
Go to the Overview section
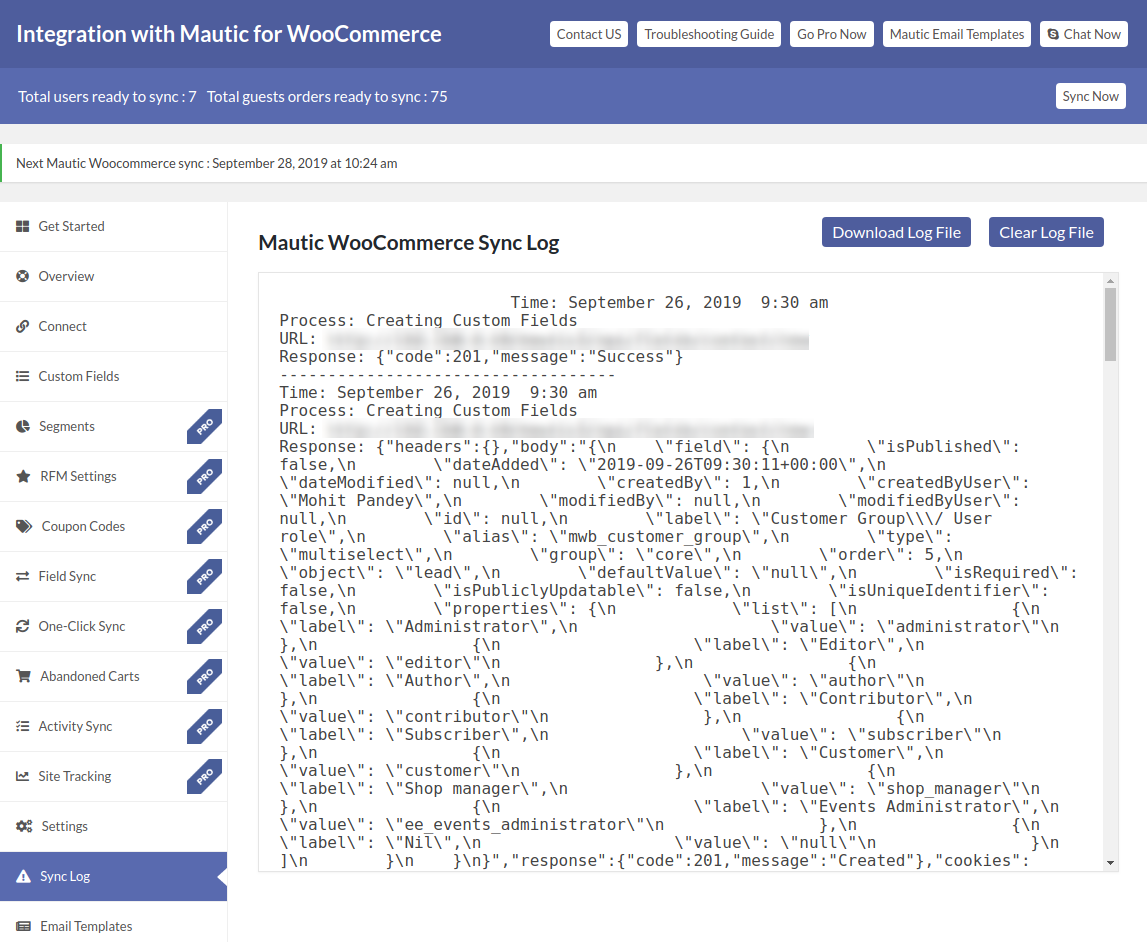point(113,276)
